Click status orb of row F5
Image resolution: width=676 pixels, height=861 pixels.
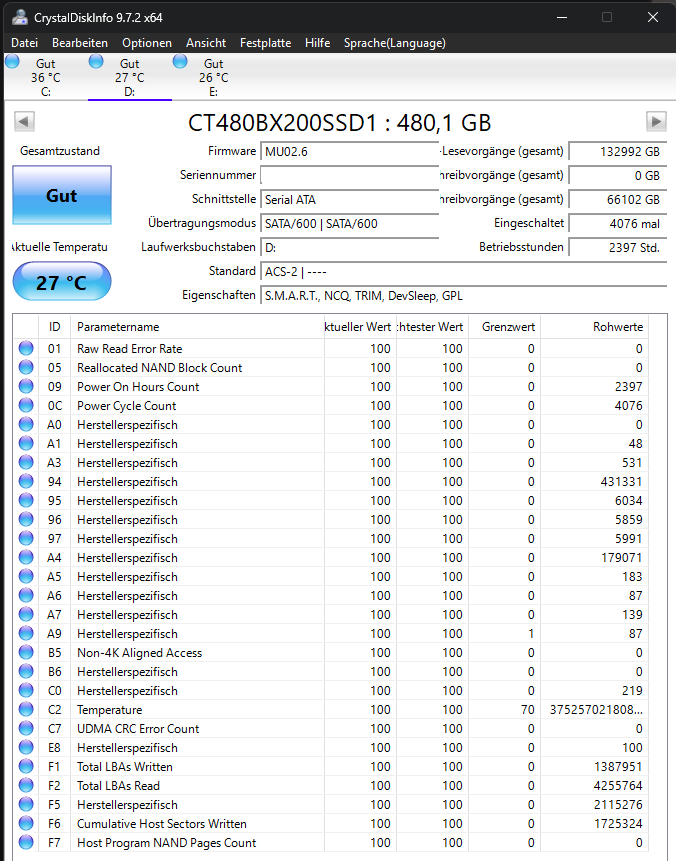coord(26,804)
